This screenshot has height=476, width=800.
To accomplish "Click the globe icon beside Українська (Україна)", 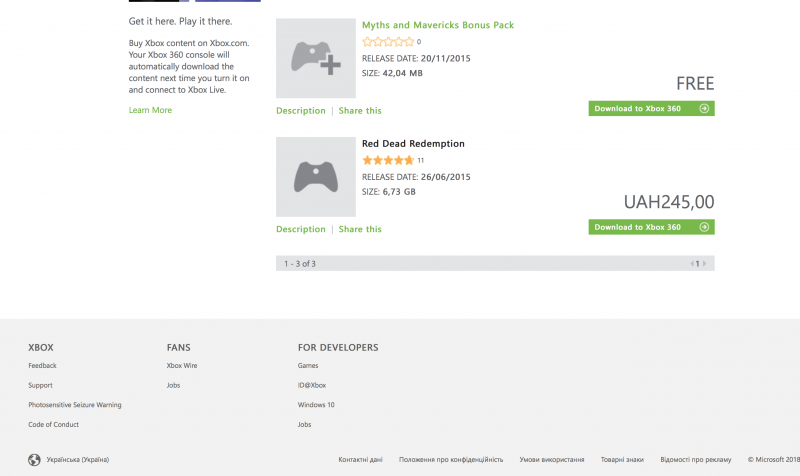I will (x=34, y=460).
